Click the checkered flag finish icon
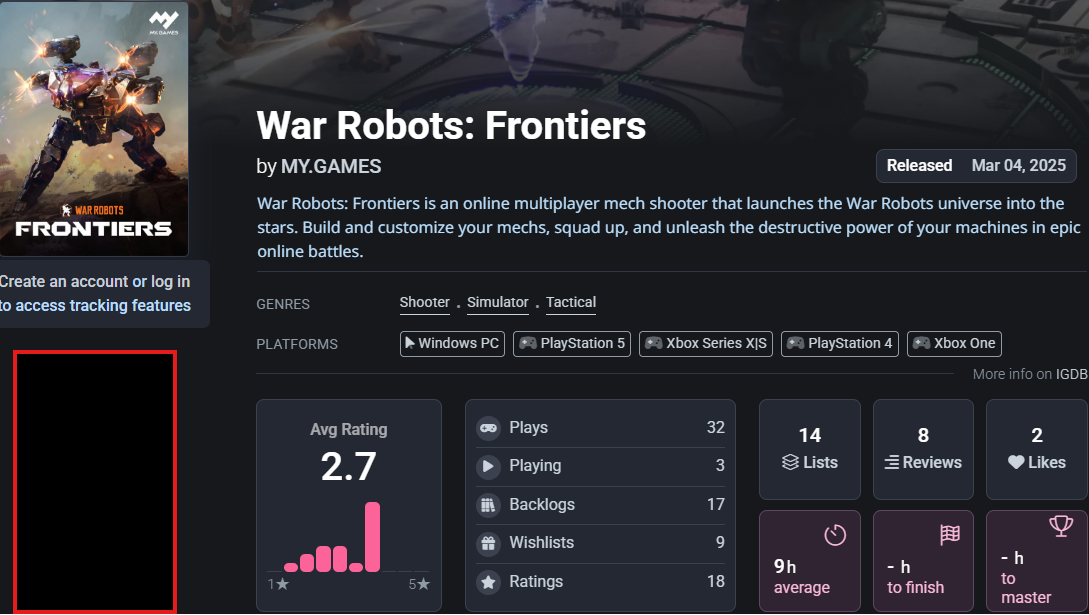Viewport: 1089px width, 615px height. tap(949, 534)
